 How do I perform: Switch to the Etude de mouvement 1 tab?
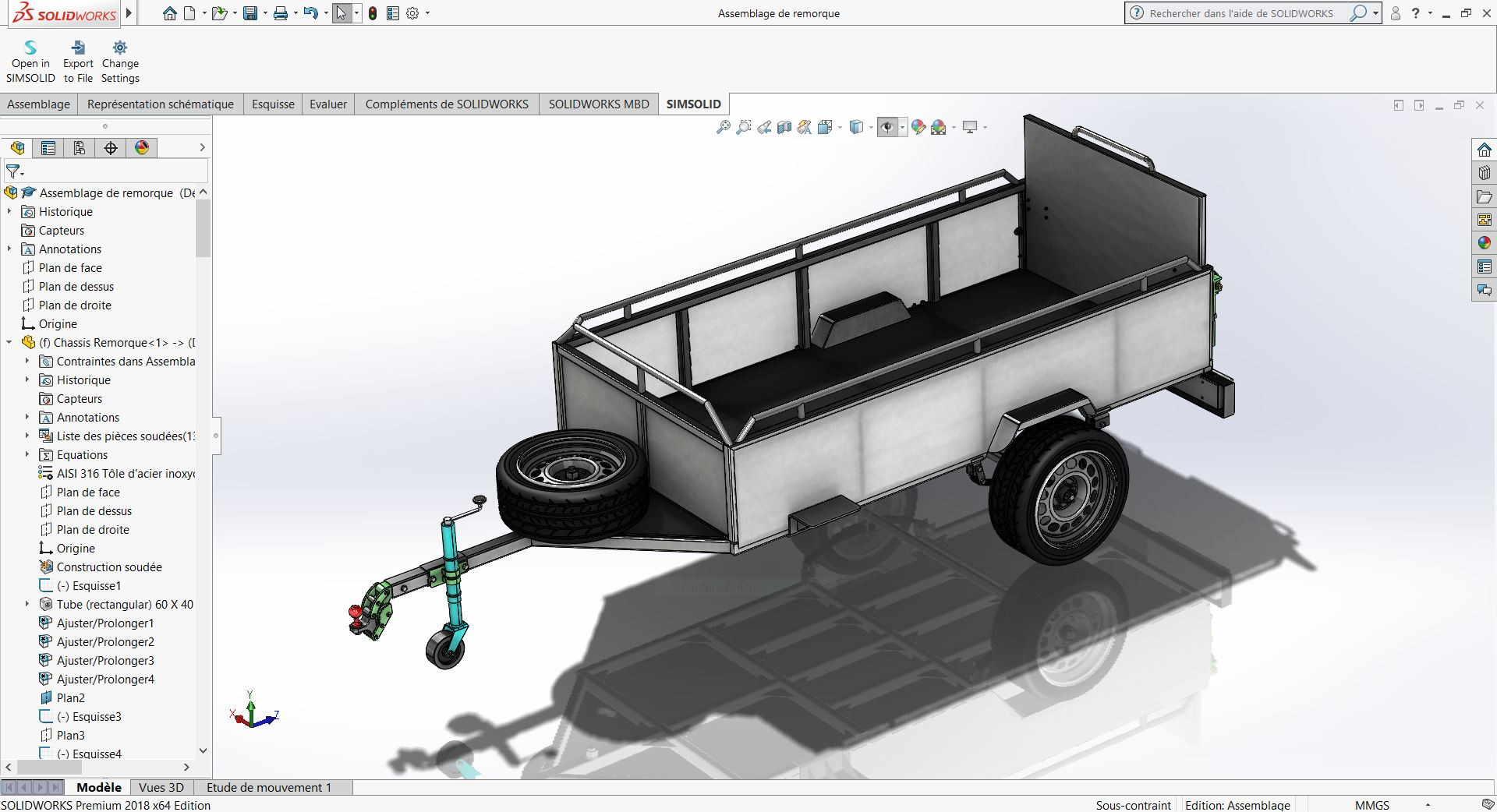point(269,787)
